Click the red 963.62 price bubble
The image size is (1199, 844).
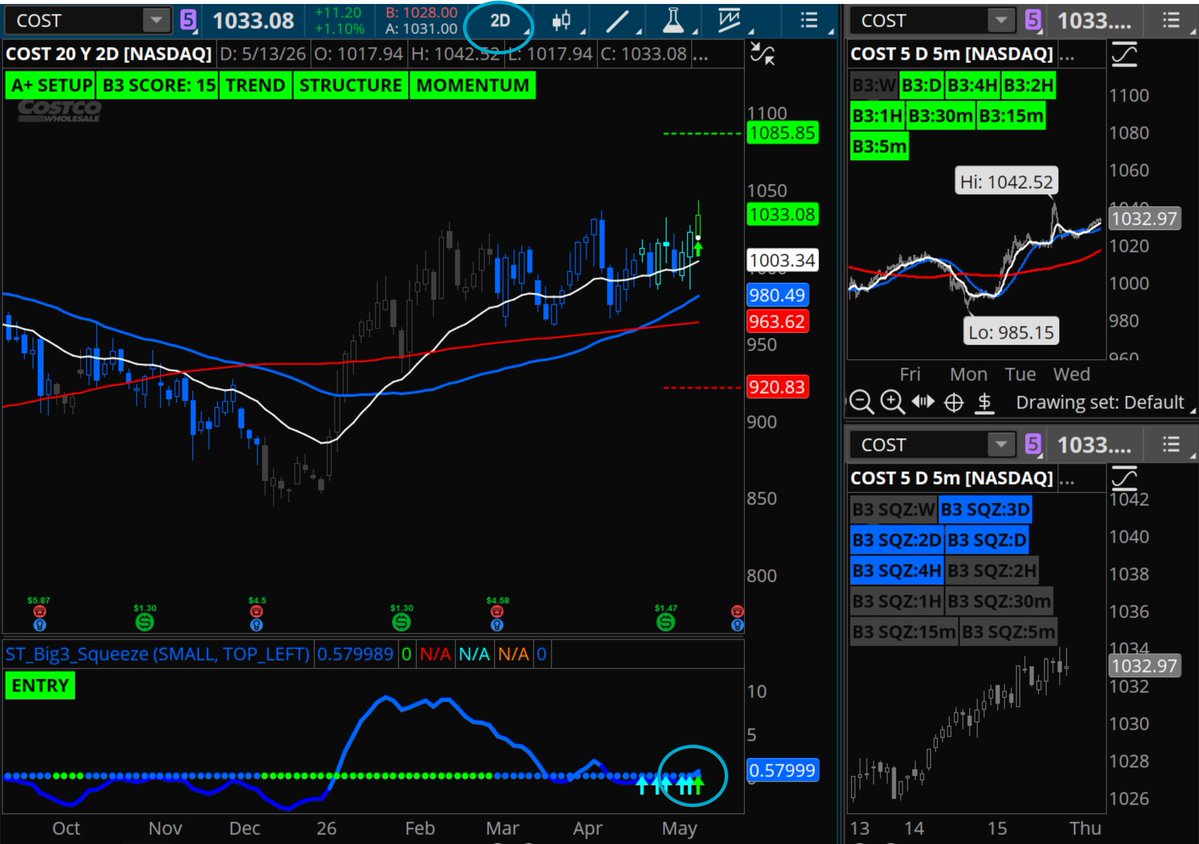(x=777, y=321)
